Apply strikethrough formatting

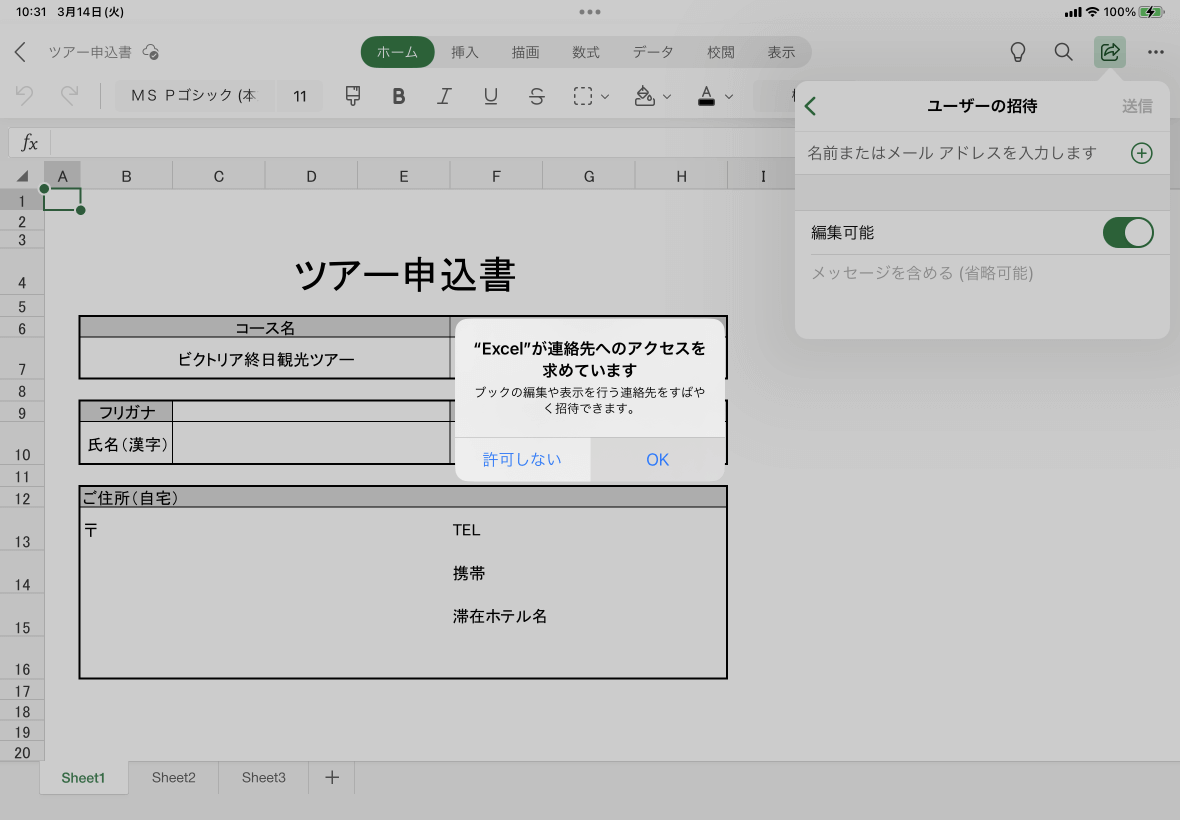click(536, 96)
